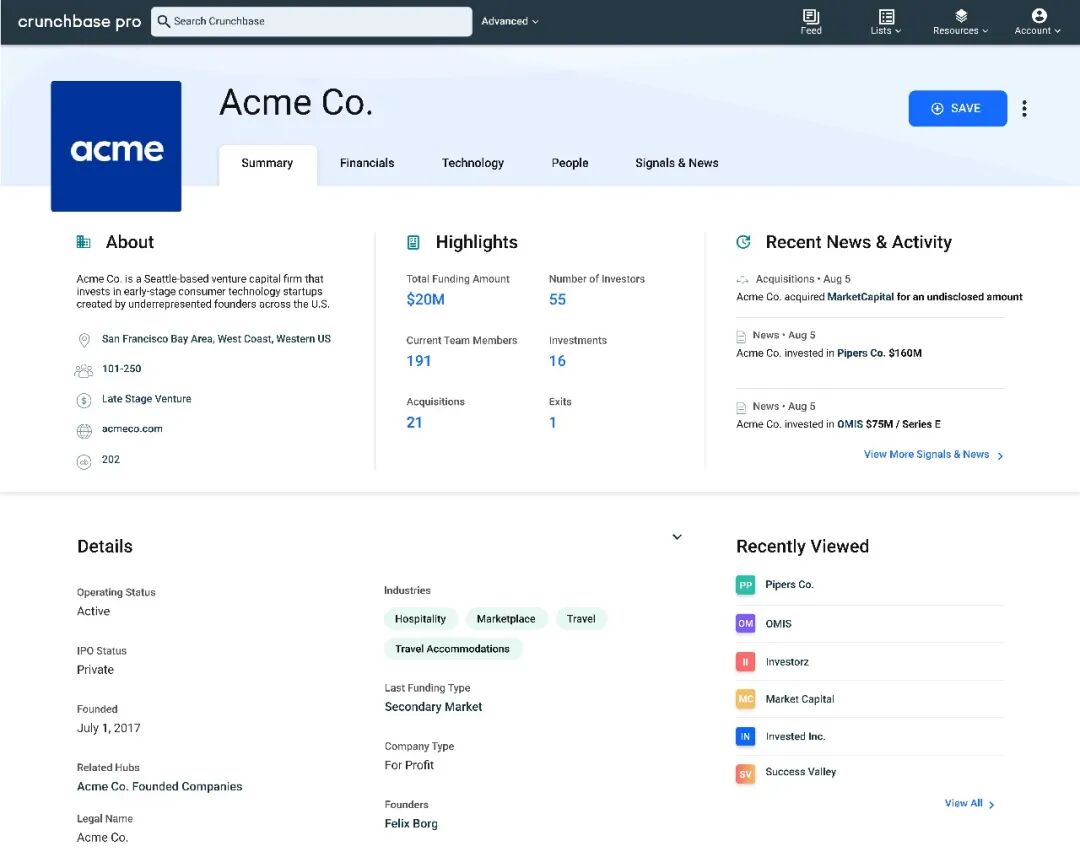
Task: Click the Investorz red icon
Action: pos(745,661)
